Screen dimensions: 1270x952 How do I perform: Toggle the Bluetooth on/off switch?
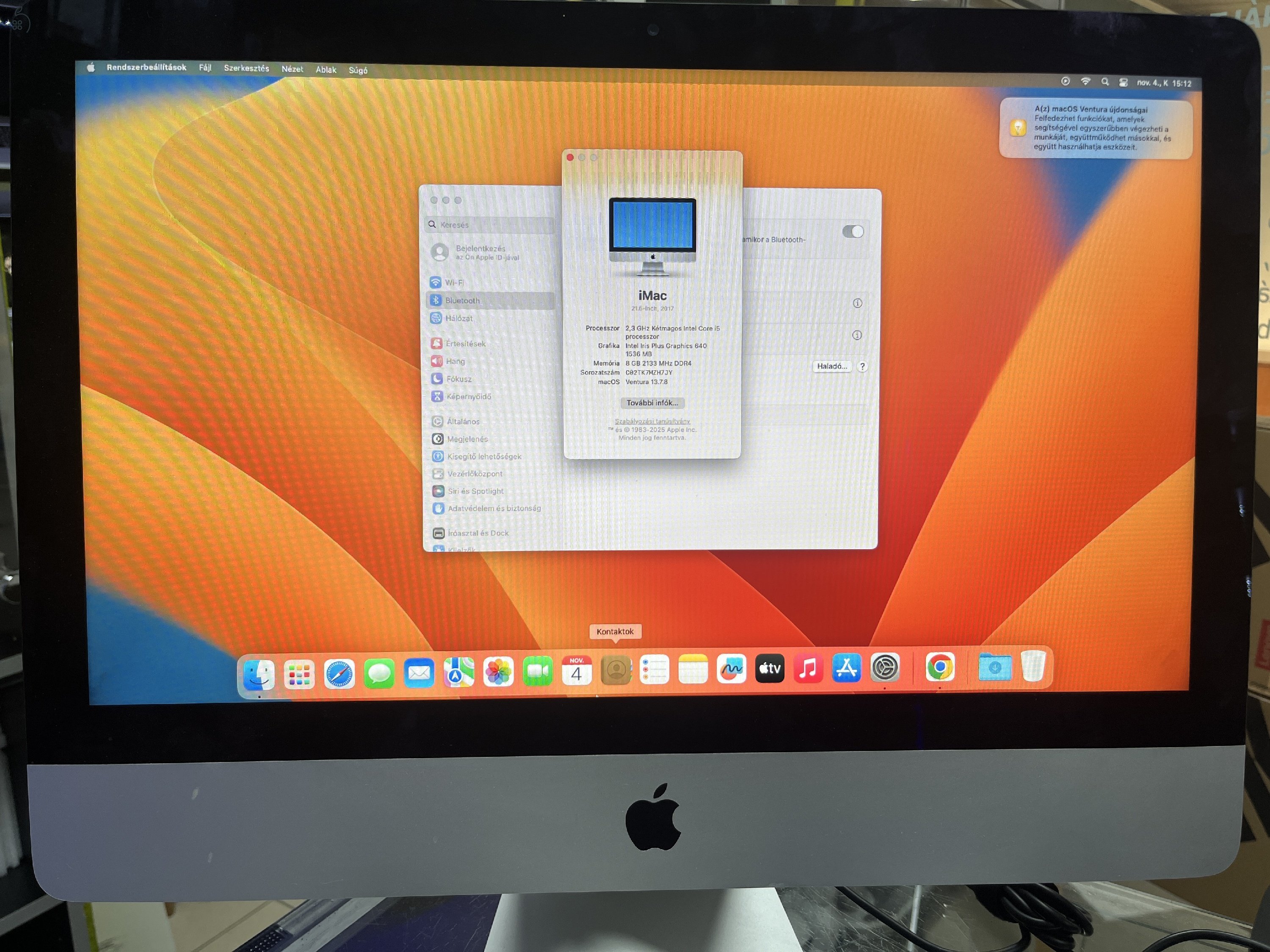pyautogui.click(x=852, y=231)
